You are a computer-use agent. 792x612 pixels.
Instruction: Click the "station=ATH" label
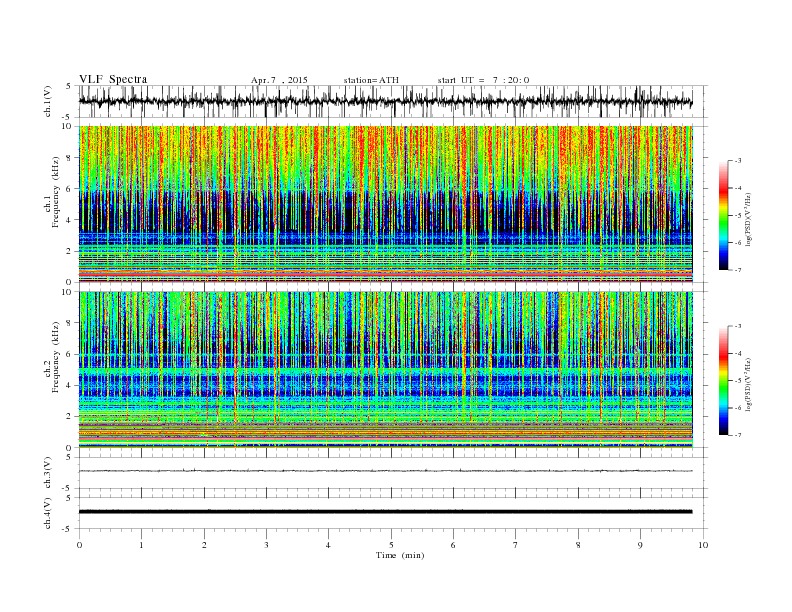371,80
